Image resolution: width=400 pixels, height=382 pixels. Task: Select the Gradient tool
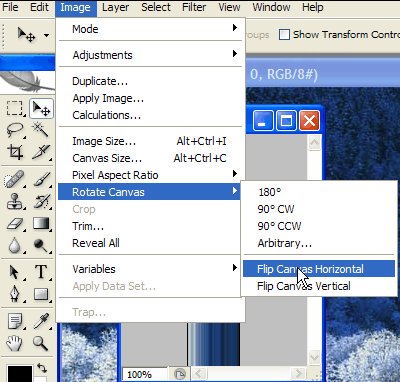click(x=41, y=223)
